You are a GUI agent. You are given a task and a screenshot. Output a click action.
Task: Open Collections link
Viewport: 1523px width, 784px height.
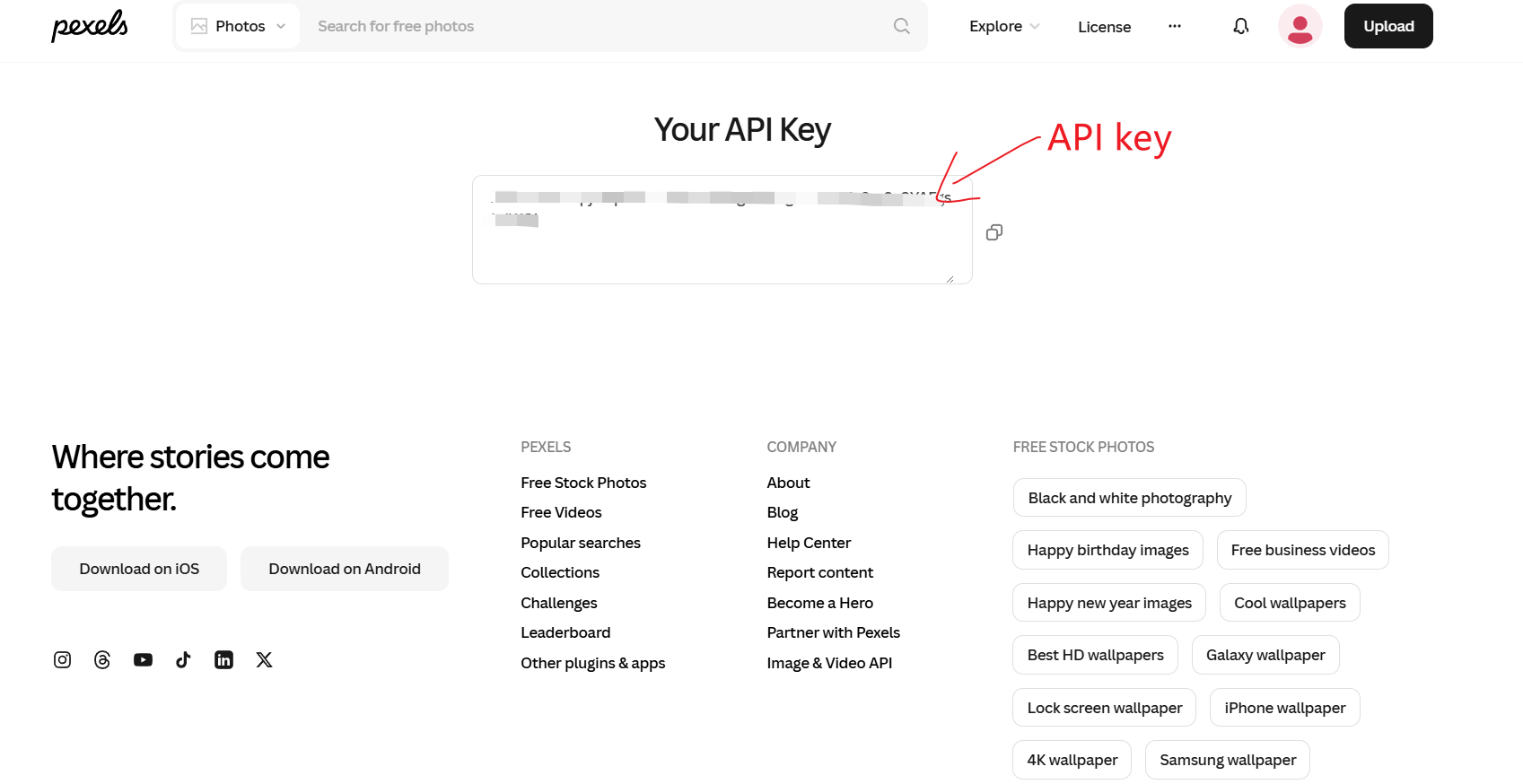pos(560,572)
